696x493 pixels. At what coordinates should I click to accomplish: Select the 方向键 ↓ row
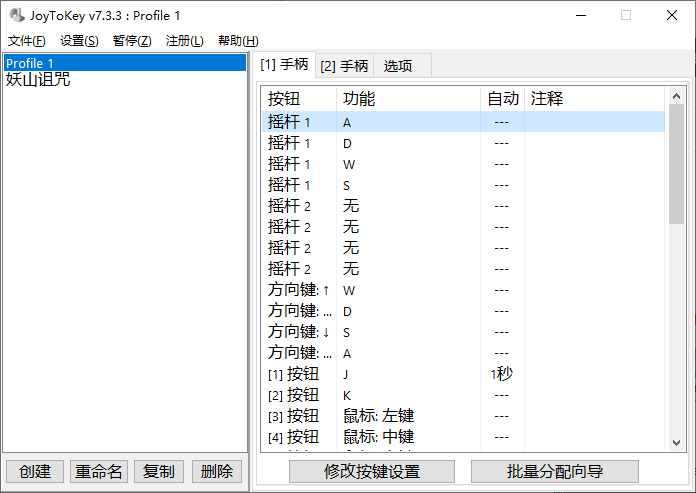click(x=463, y=332)
